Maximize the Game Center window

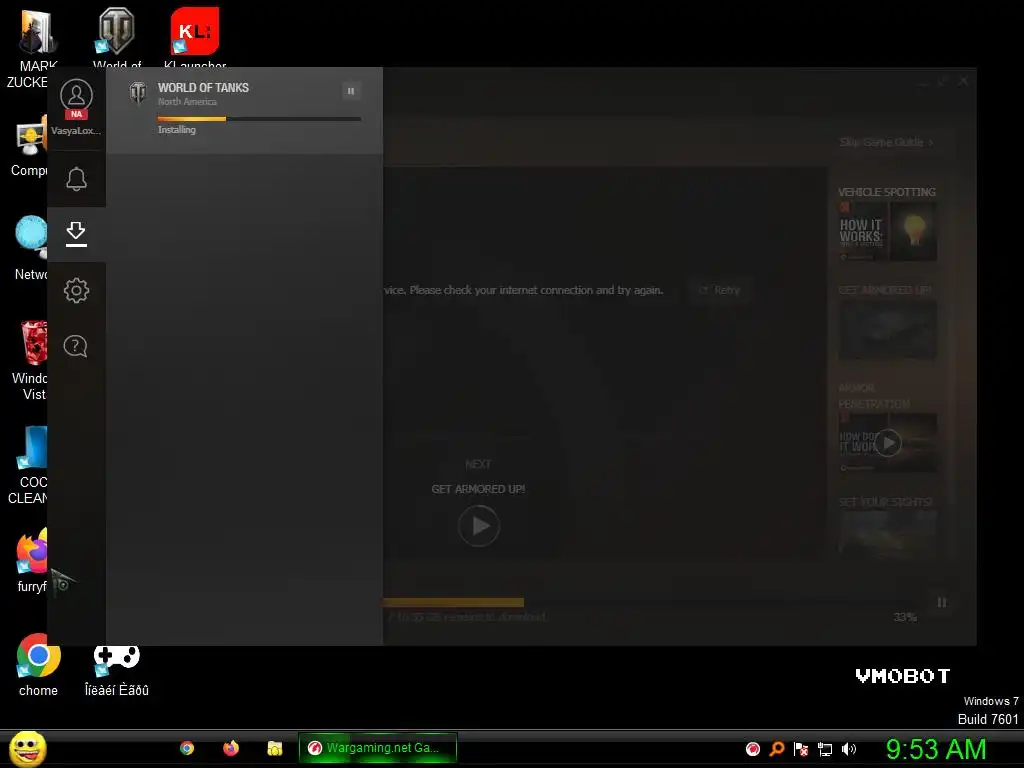tap(942, 81)
